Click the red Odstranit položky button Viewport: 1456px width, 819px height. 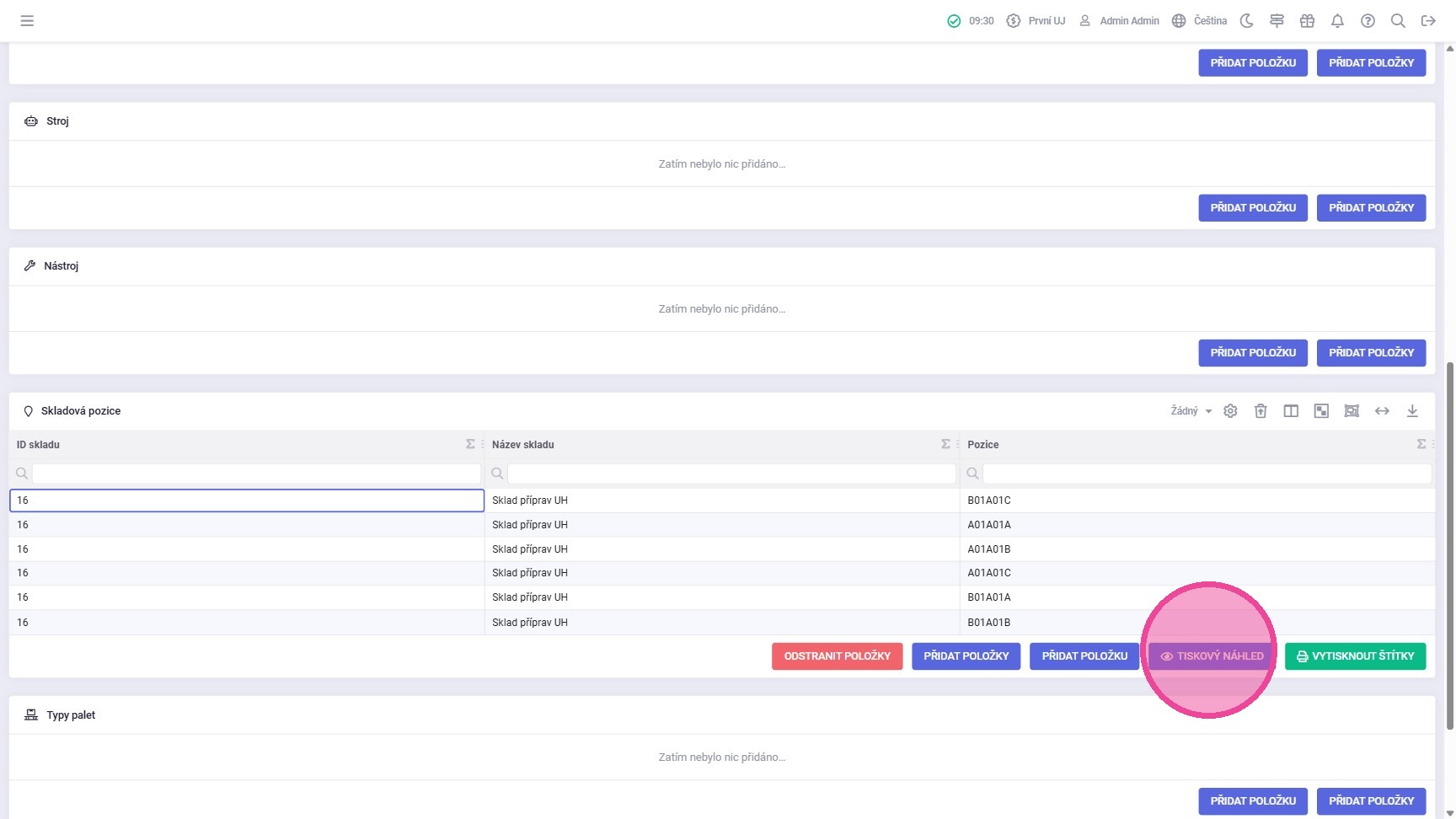(837, 656)
